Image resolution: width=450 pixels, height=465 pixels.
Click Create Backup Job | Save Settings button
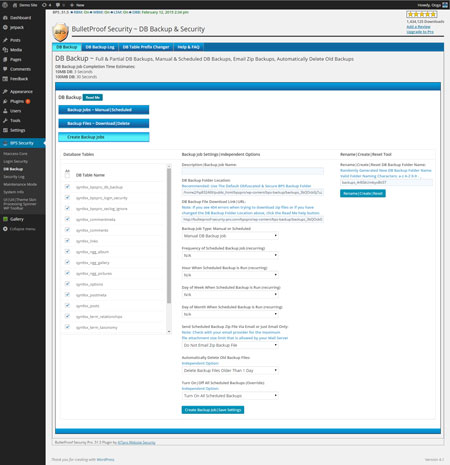(x=213, y=410)
